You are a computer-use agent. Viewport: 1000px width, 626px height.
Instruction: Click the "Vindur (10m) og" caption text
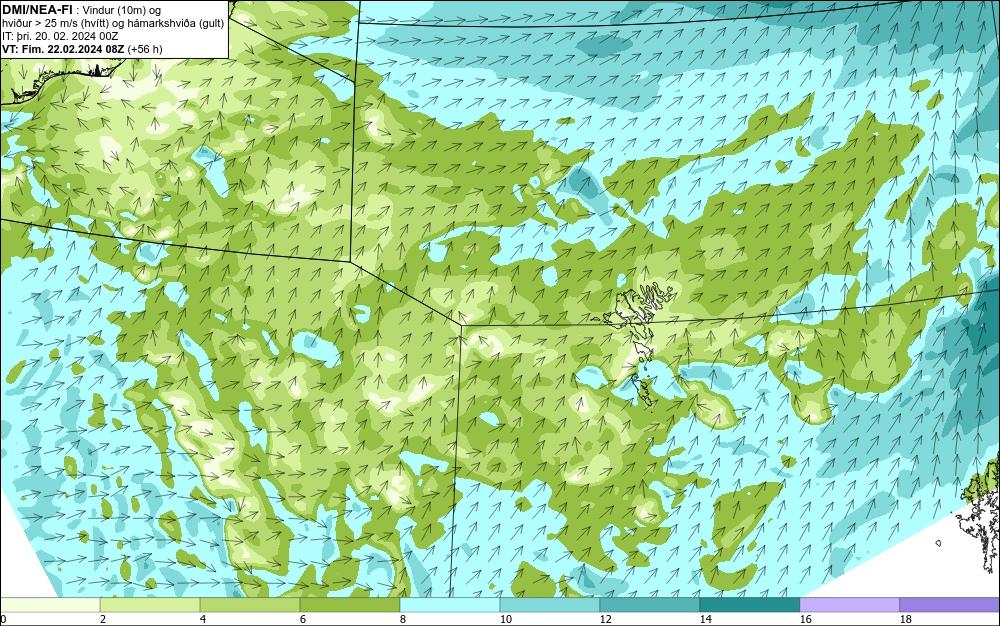[122, 10]
